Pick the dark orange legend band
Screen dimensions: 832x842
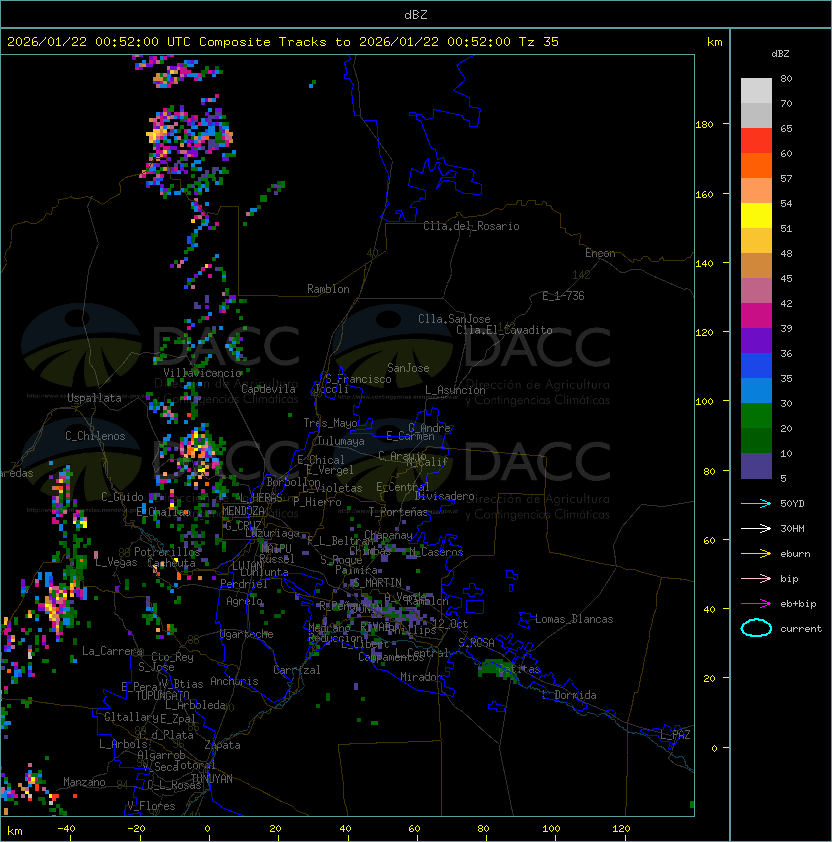point(756,166)
